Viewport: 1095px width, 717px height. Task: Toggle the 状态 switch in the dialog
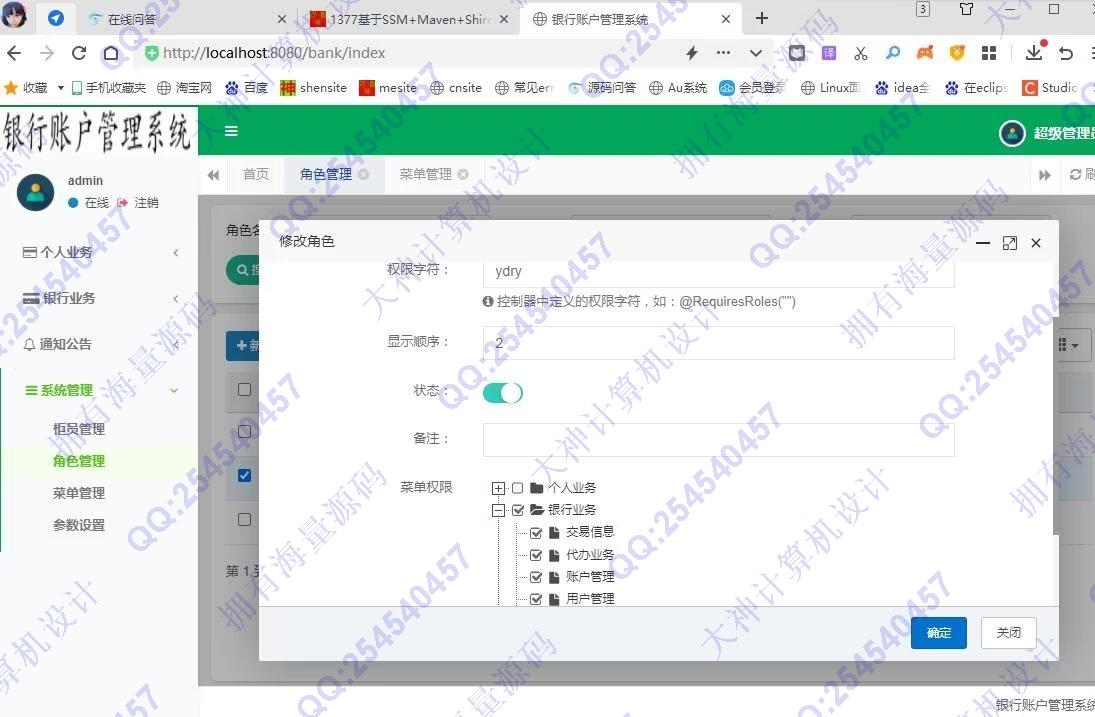pos(503,392)
